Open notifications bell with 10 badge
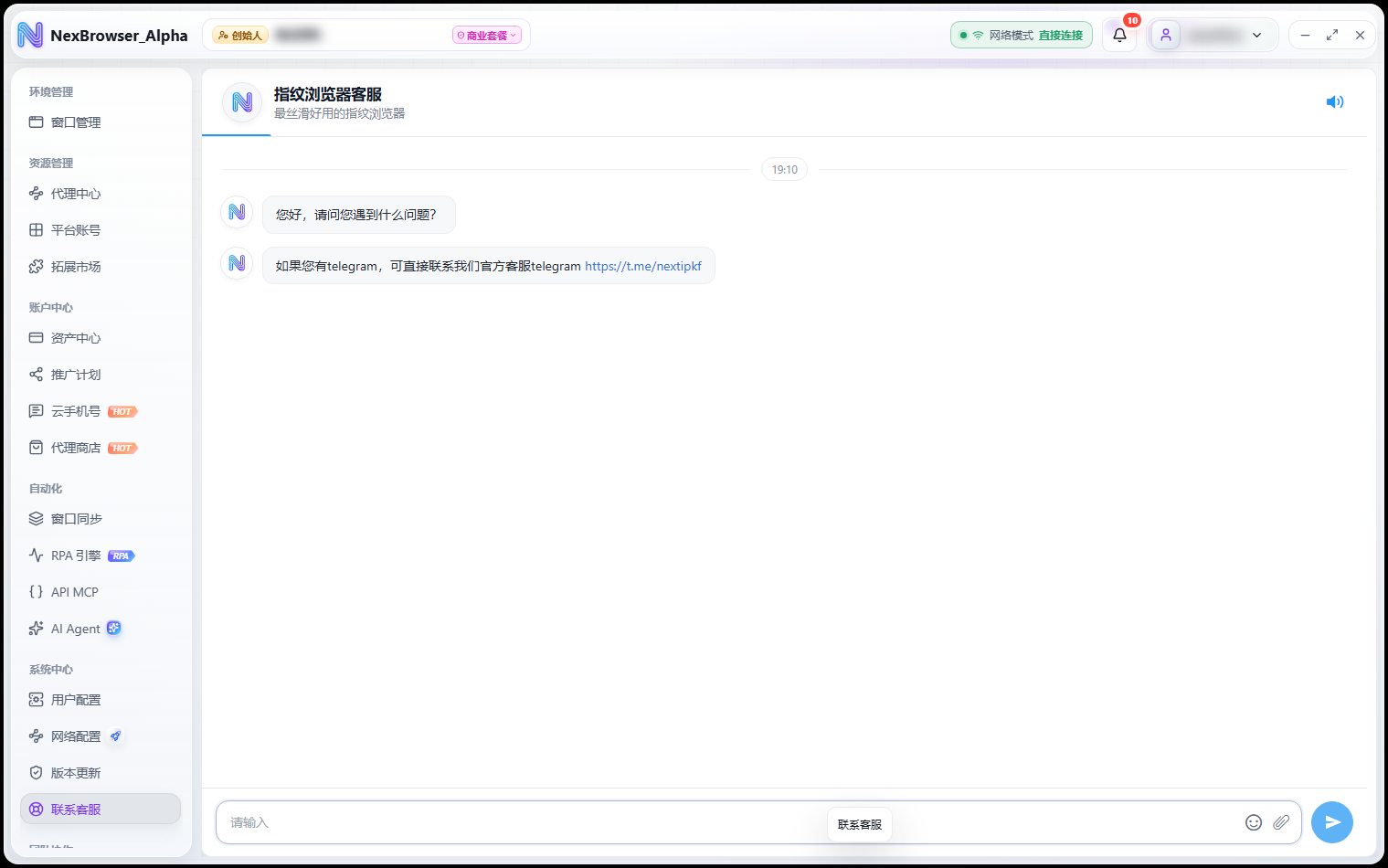The width and height of the screenshot is (1388, 868). point(1119,35)
